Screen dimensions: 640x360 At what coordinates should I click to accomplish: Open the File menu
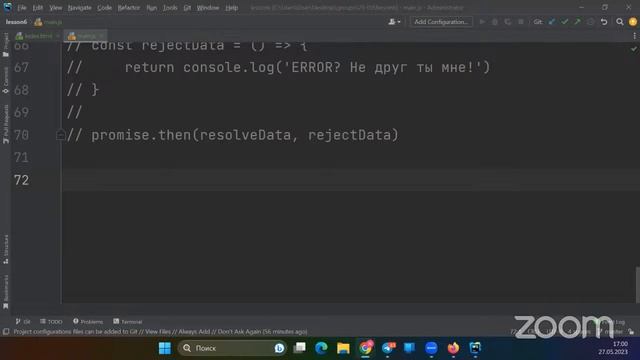(22, 8)
